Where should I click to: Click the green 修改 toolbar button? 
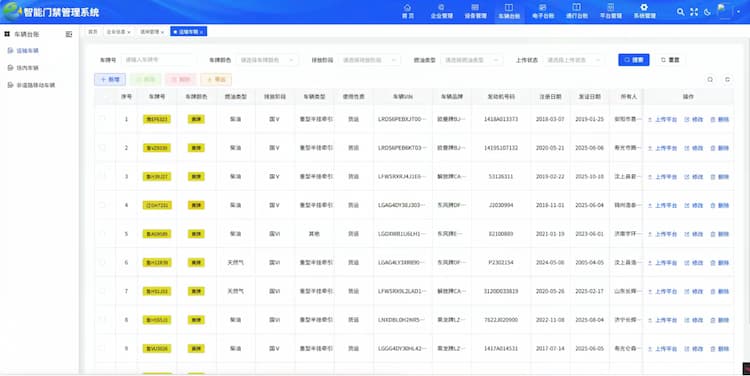click(x=145, y=79)
